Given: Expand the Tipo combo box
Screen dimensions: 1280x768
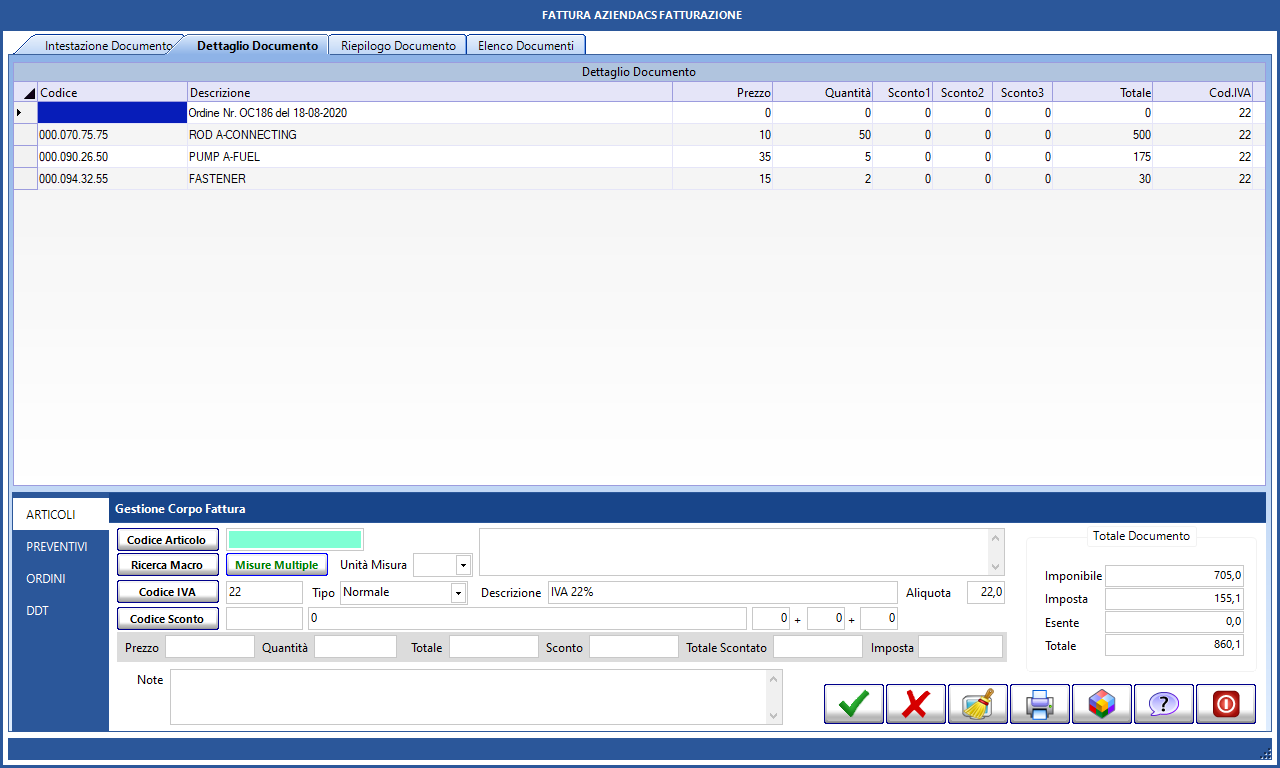Looking at the screenshot, I should coord(458,593).
